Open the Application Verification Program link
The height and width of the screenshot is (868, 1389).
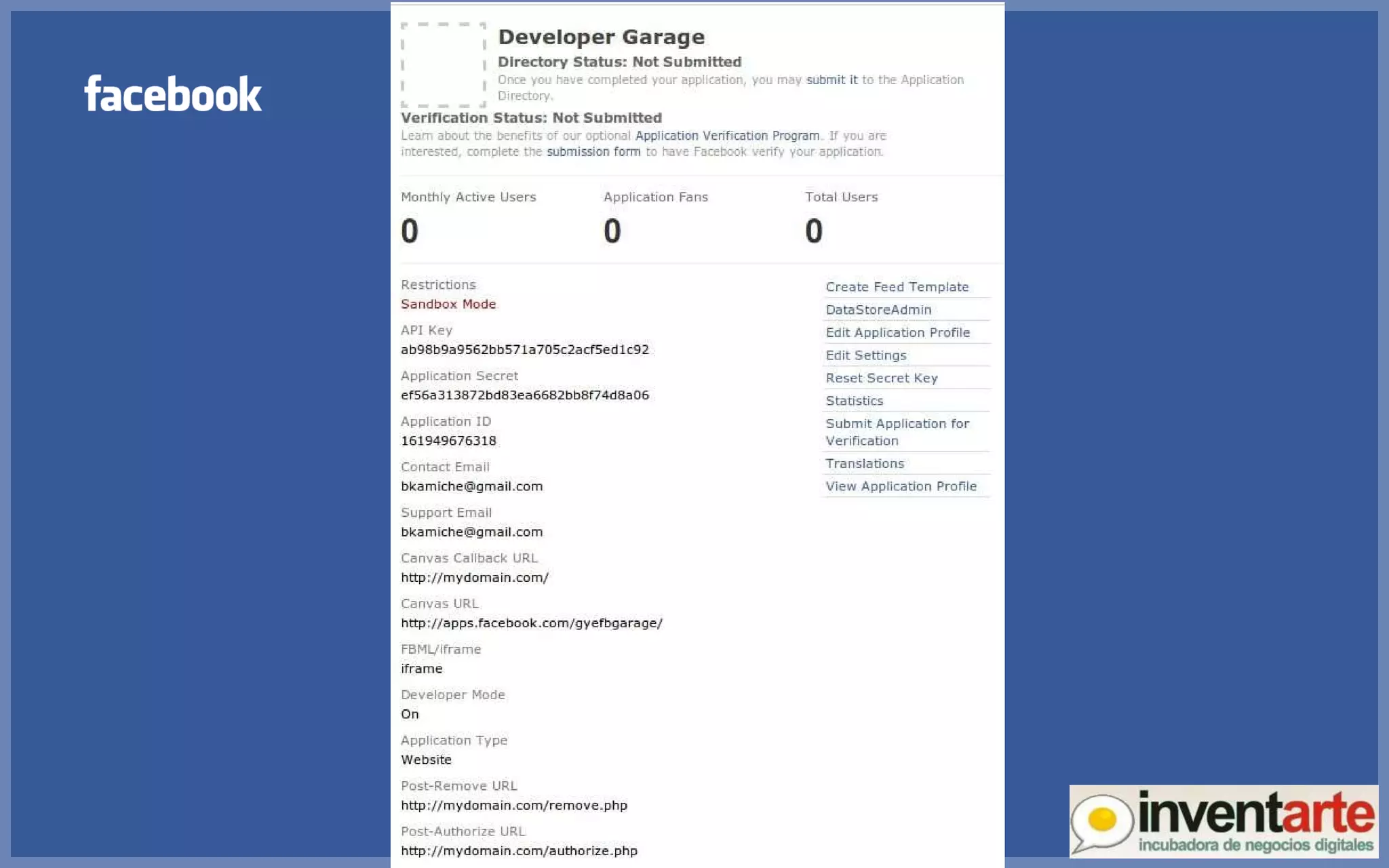pyautogui.click(x=727, y=136)
